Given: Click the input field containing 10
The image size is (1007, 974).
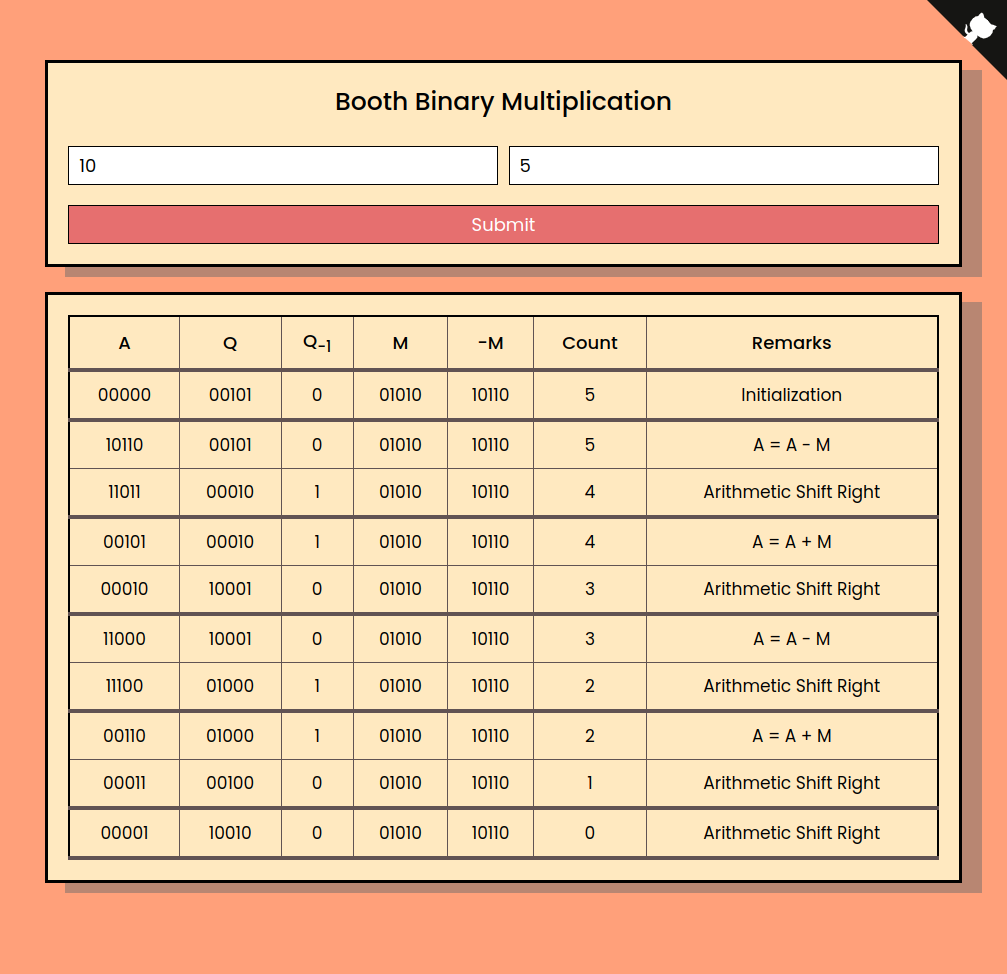Looking at the screenshot, I should point(282,165).
